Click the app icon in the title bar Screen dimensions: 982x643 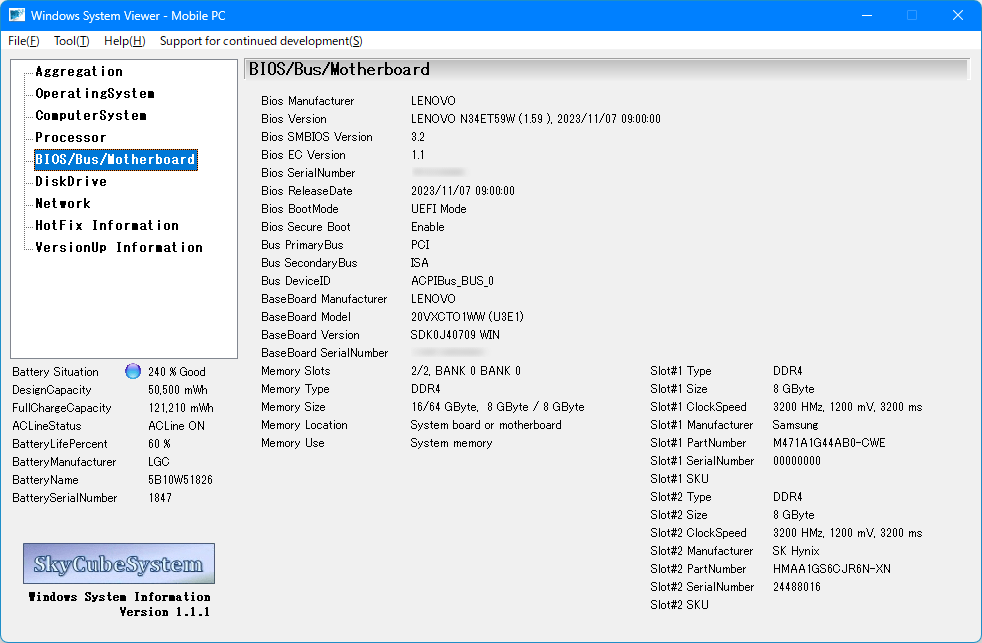[17, 15]
